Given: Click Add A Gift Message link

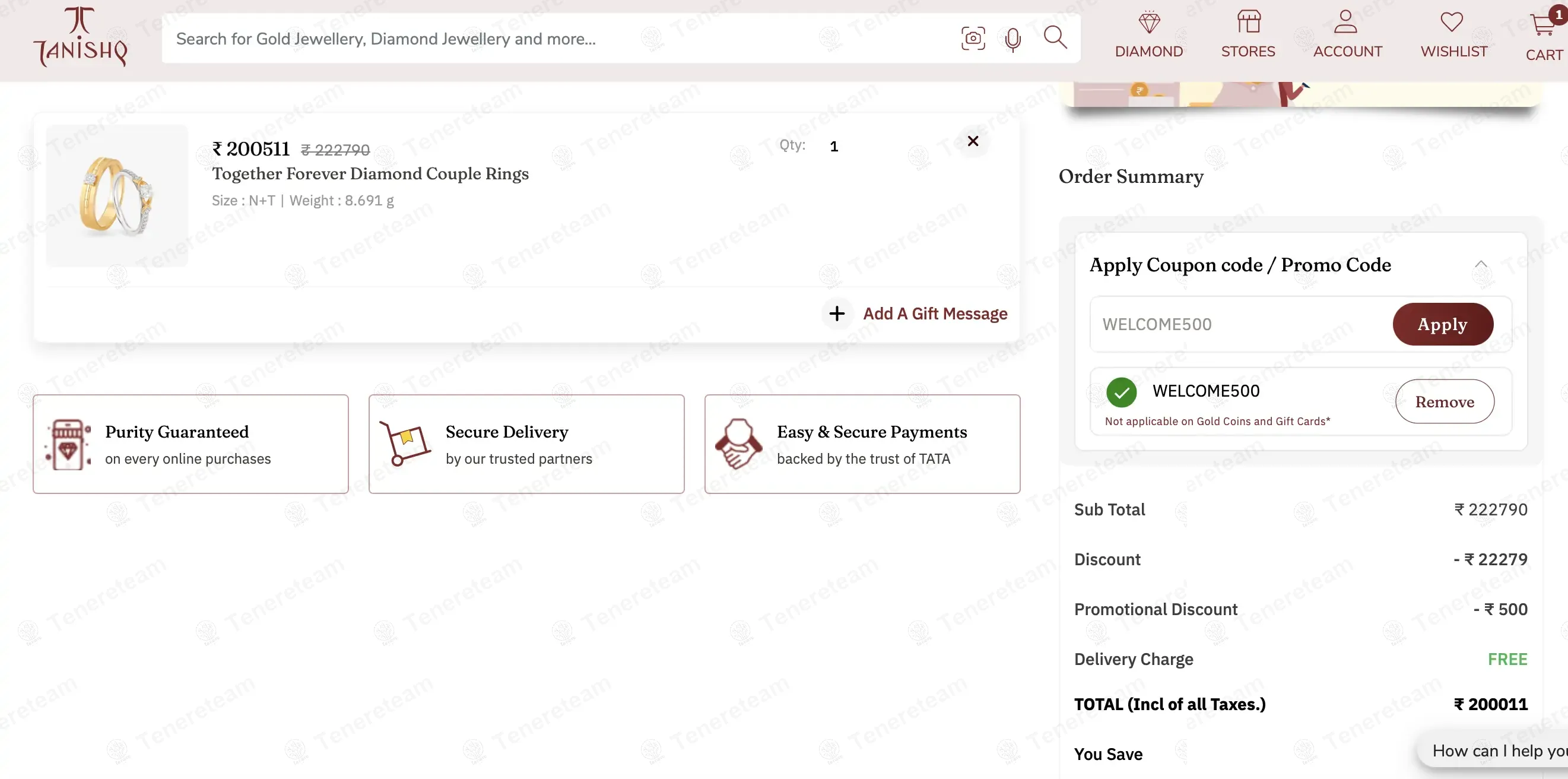Looking at the screenshot, I should [x=935, y=313].
